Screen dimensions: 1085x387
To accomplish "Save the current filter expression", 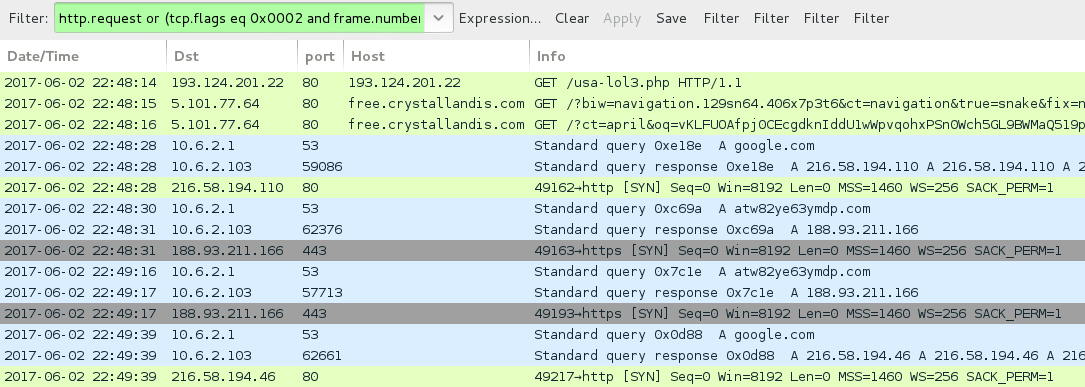I will [671, 19].
